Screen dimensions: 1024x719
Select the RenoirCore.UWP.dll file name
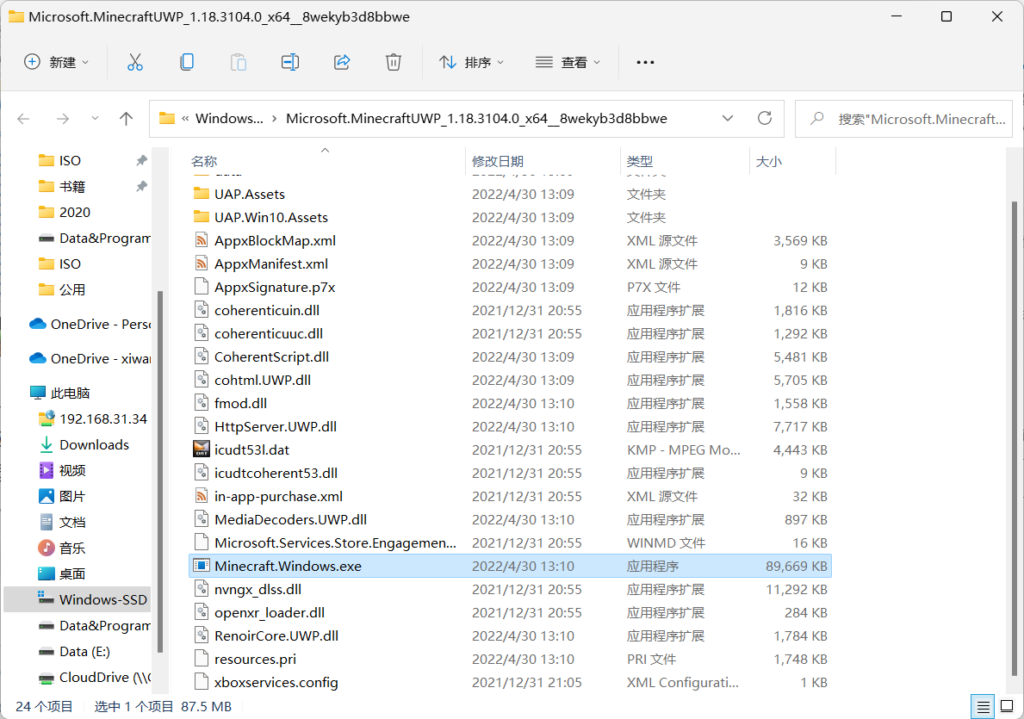(276, 636)
